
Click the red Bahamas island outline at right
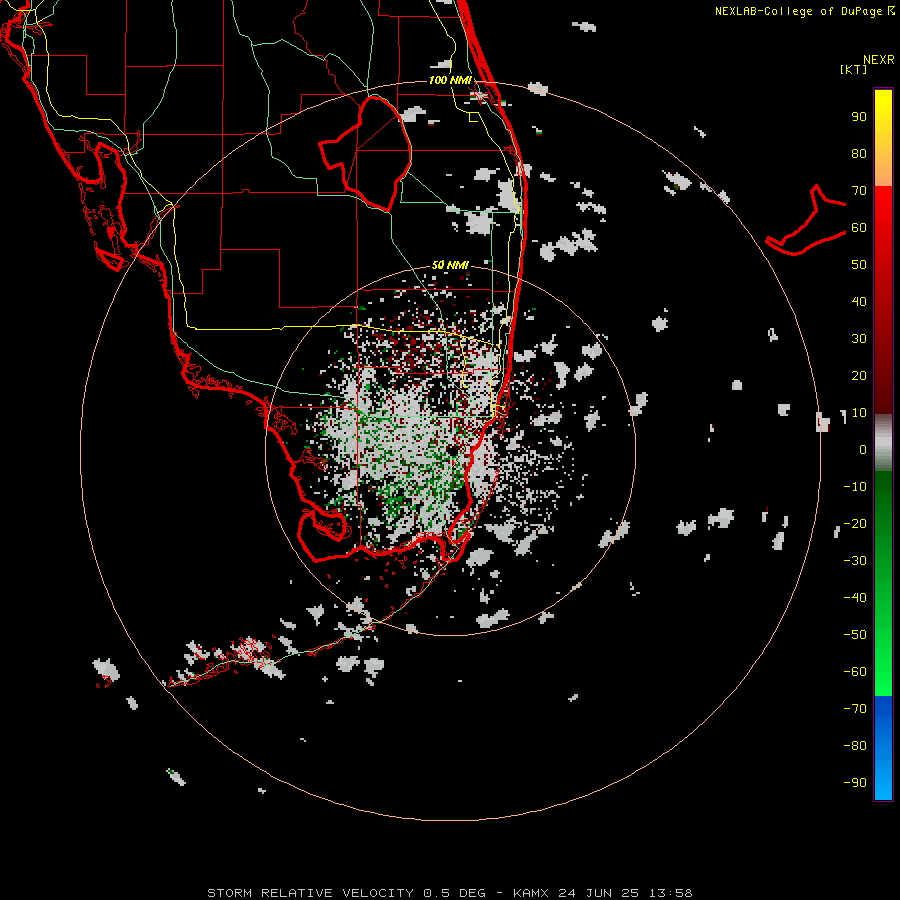pos(805,222)
